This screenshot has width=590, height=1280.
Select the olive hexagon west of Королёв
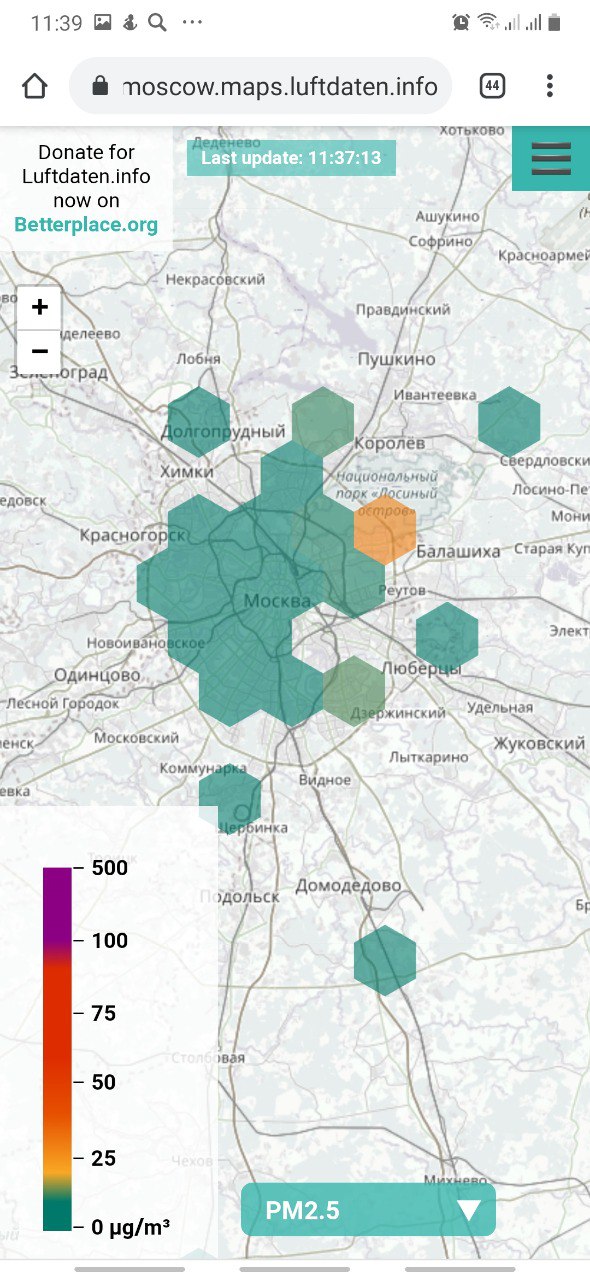323,421
